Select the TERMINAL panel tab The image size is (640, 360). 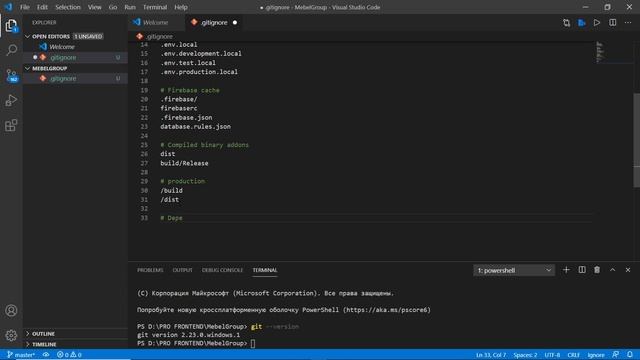(264, 270)
